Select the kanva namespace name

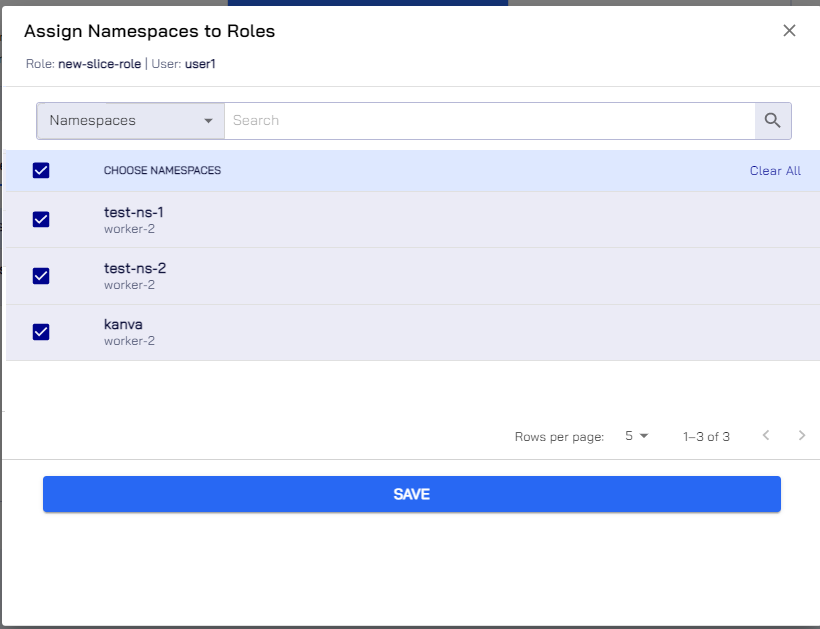click(123, 324)
